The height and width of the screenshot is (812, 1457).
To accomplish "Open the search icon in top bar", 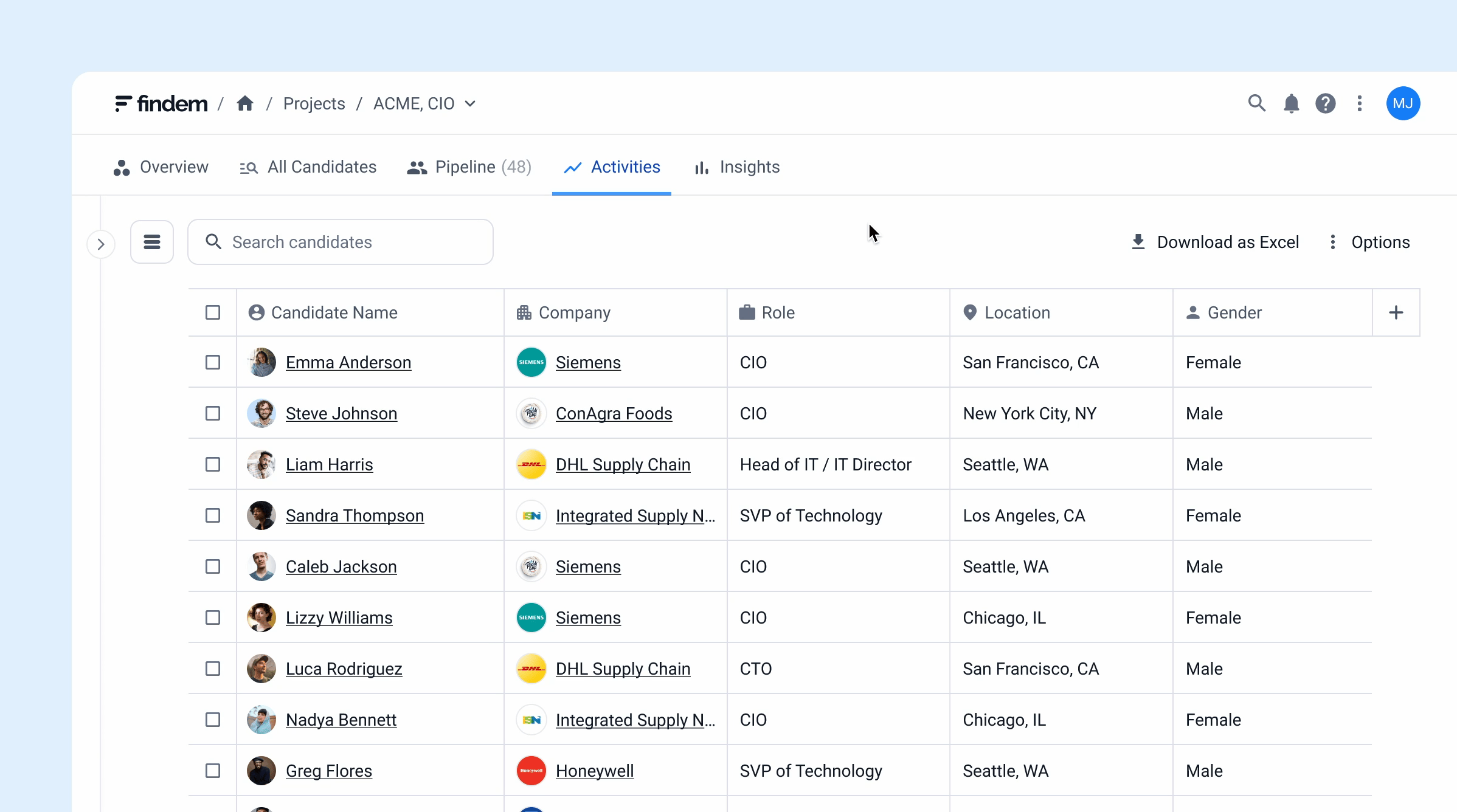I will pos(1256,103).
